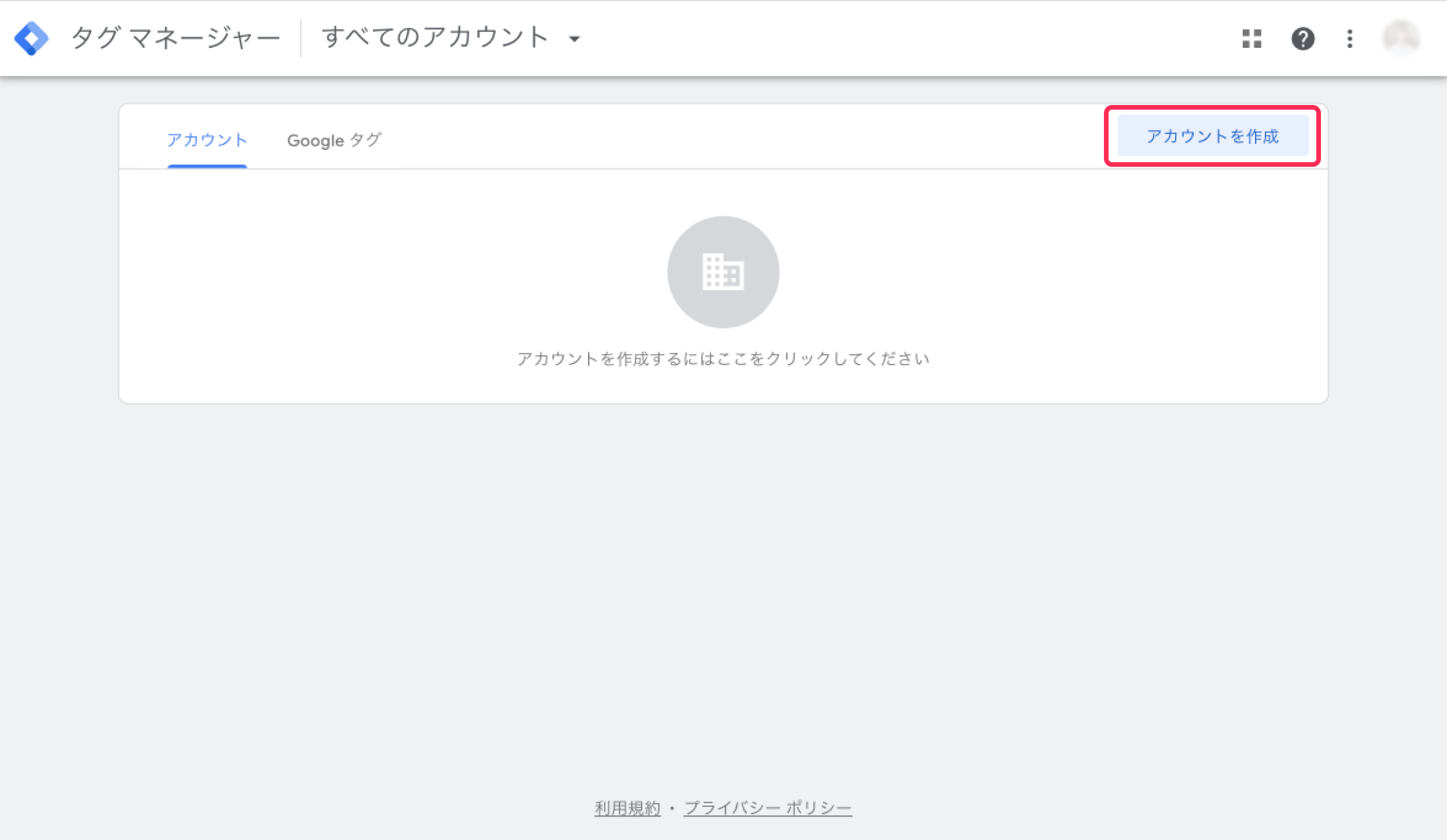1447x840 pixels.
Task: Open the help question mark icon
Action: click(x=1302, y=38)
